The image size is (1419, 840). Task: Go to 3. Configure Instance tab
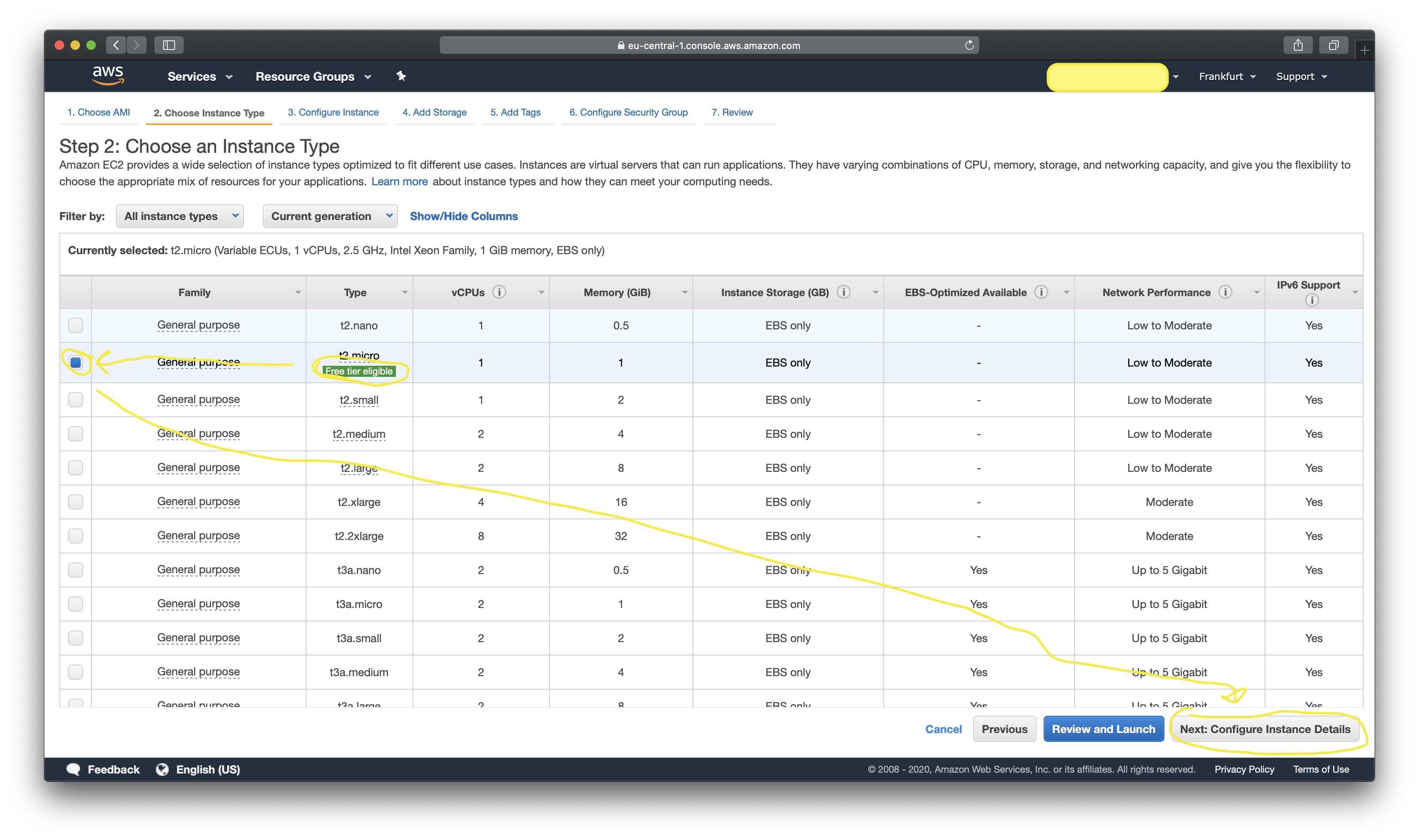tap(333, 112)
